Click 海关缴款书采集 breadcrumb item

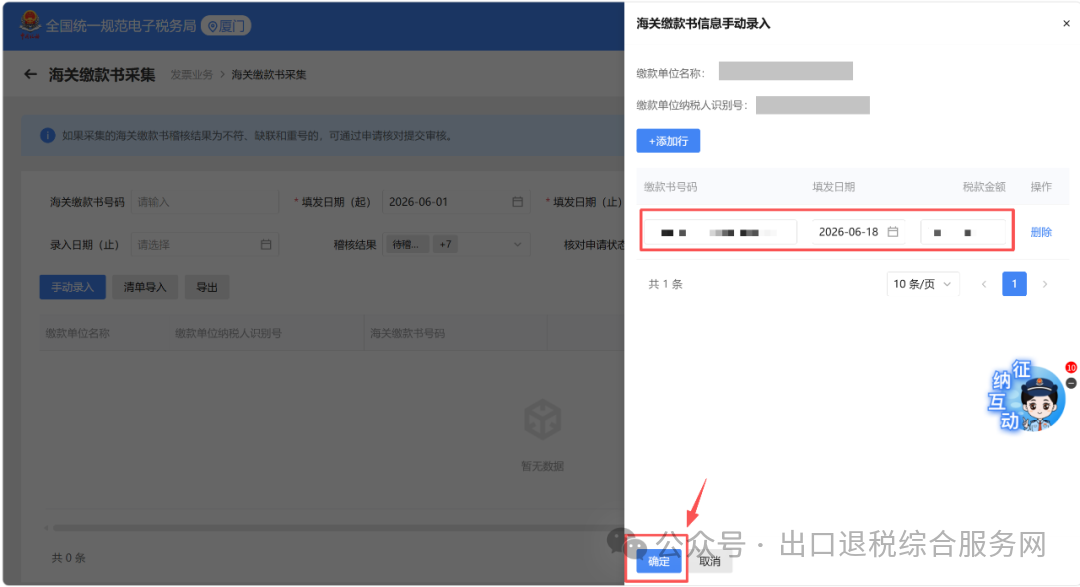click(x=269, y=74)
